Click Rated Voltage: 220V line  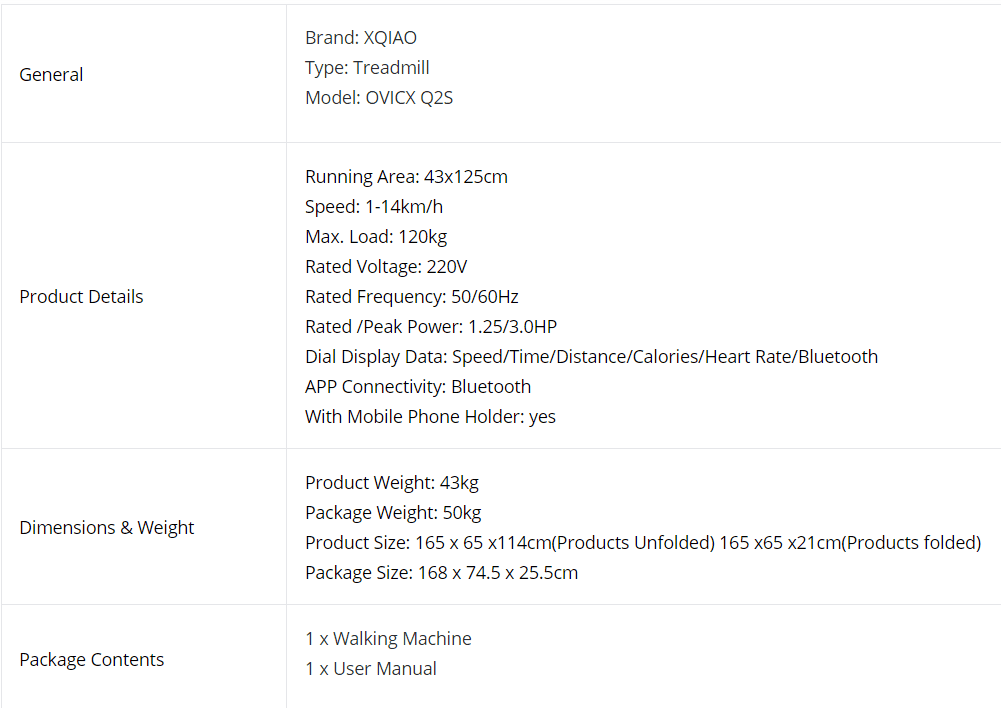coord(386,267)
